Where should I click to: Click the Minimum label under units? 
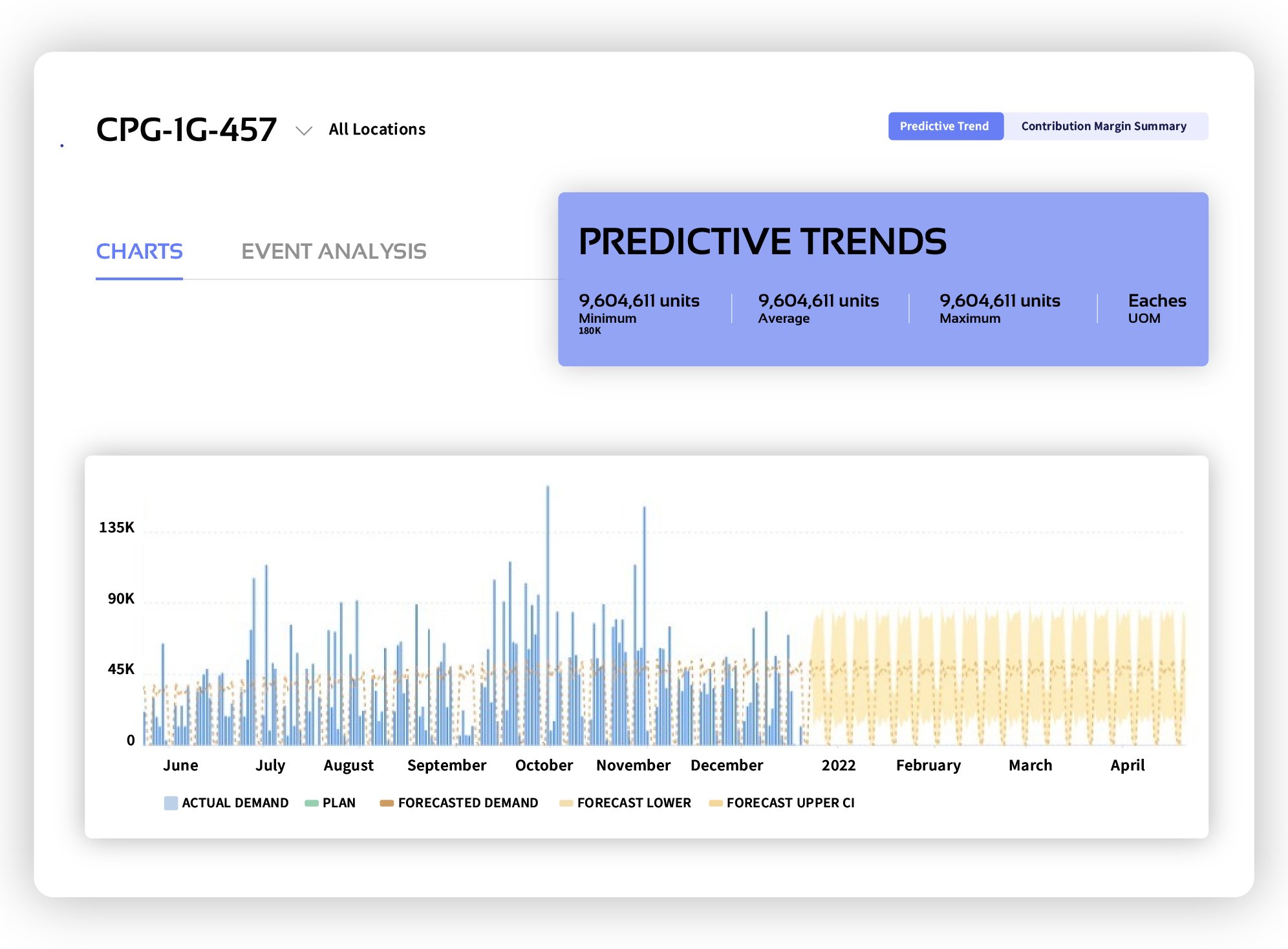point(607,318)
